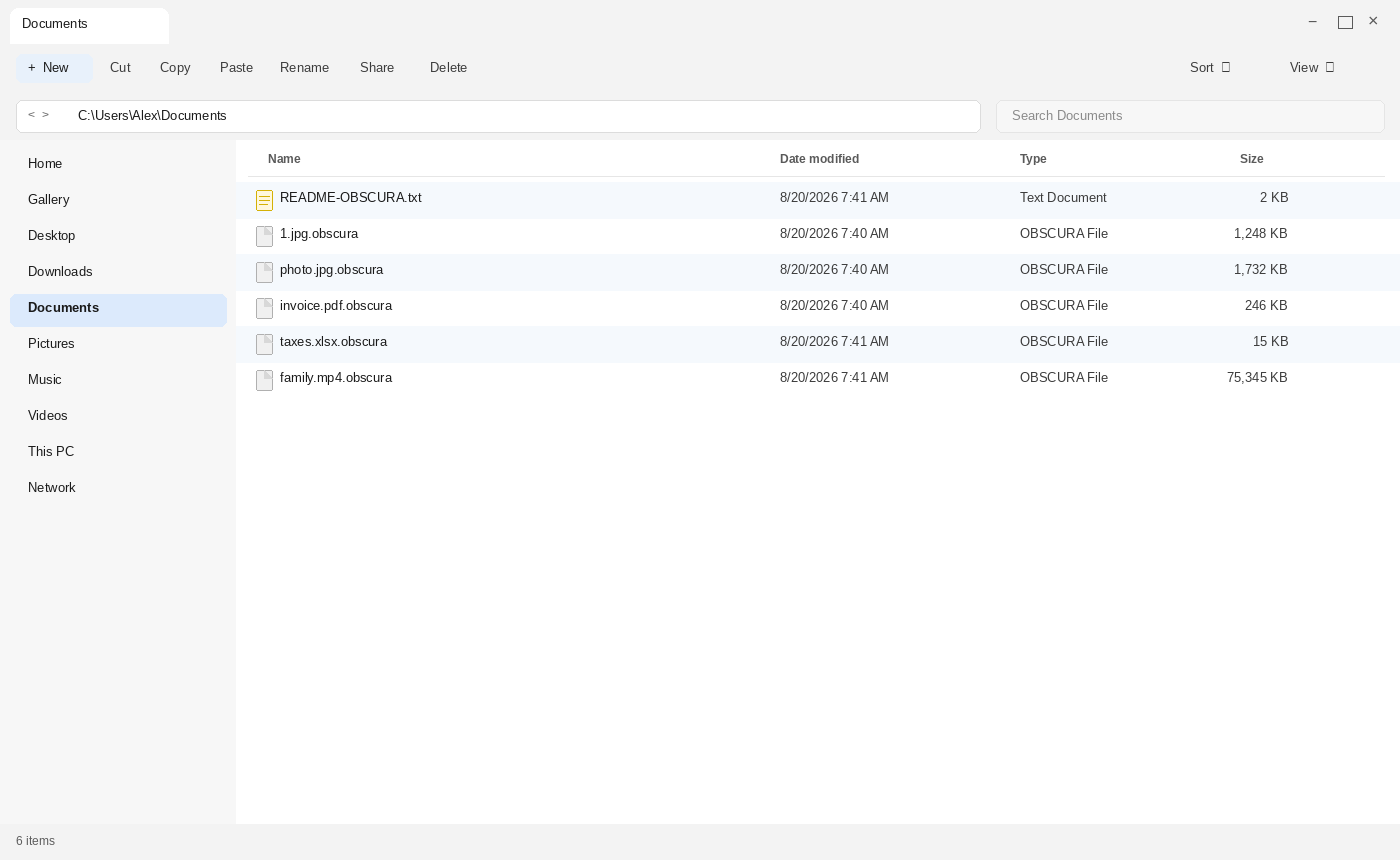
Task: Click the file icon for photo.jpg.obscura
Action: point(264,273)
